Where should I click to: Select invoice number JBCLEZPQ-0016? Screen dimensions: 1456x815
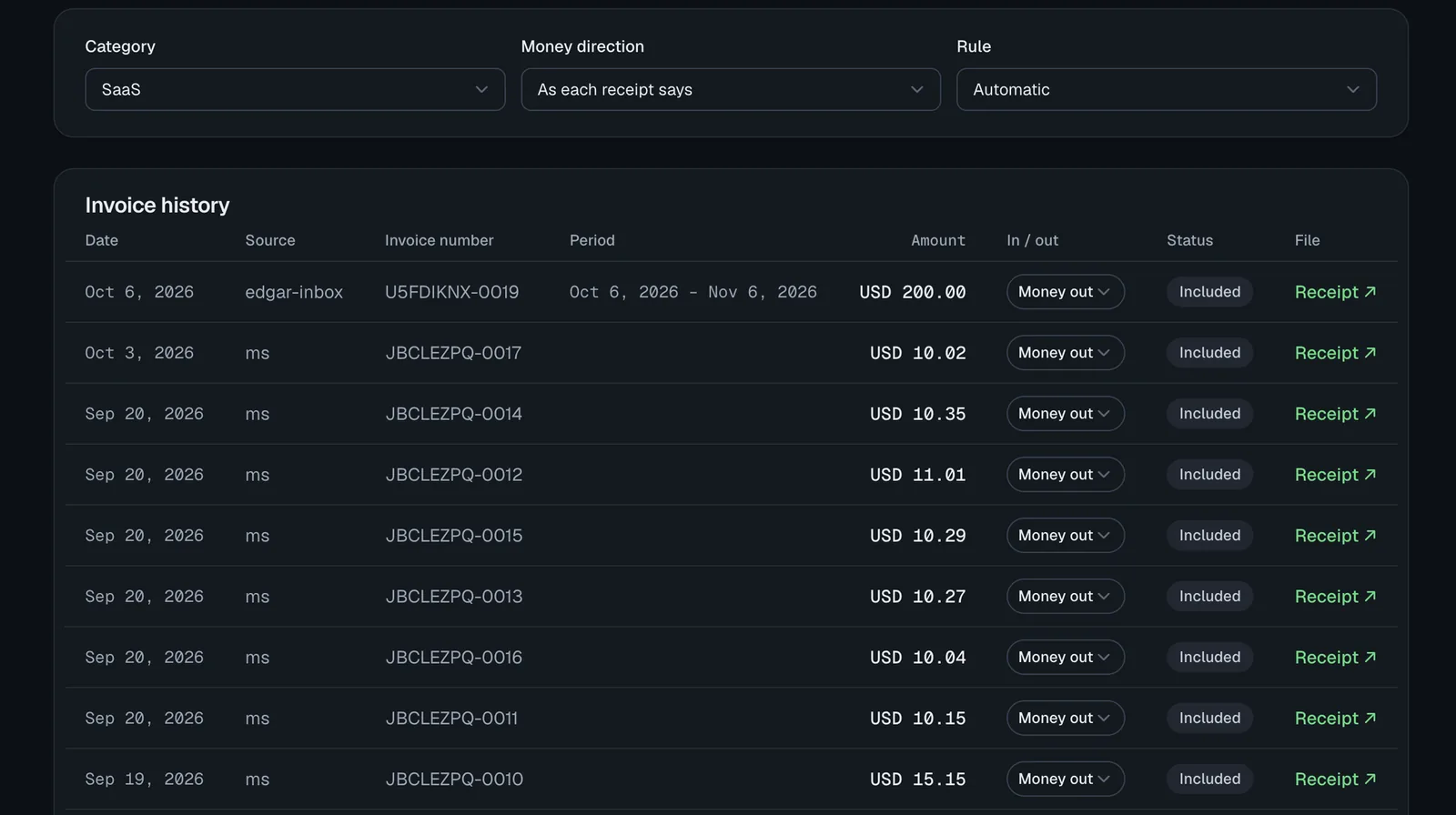click(454, 658)
